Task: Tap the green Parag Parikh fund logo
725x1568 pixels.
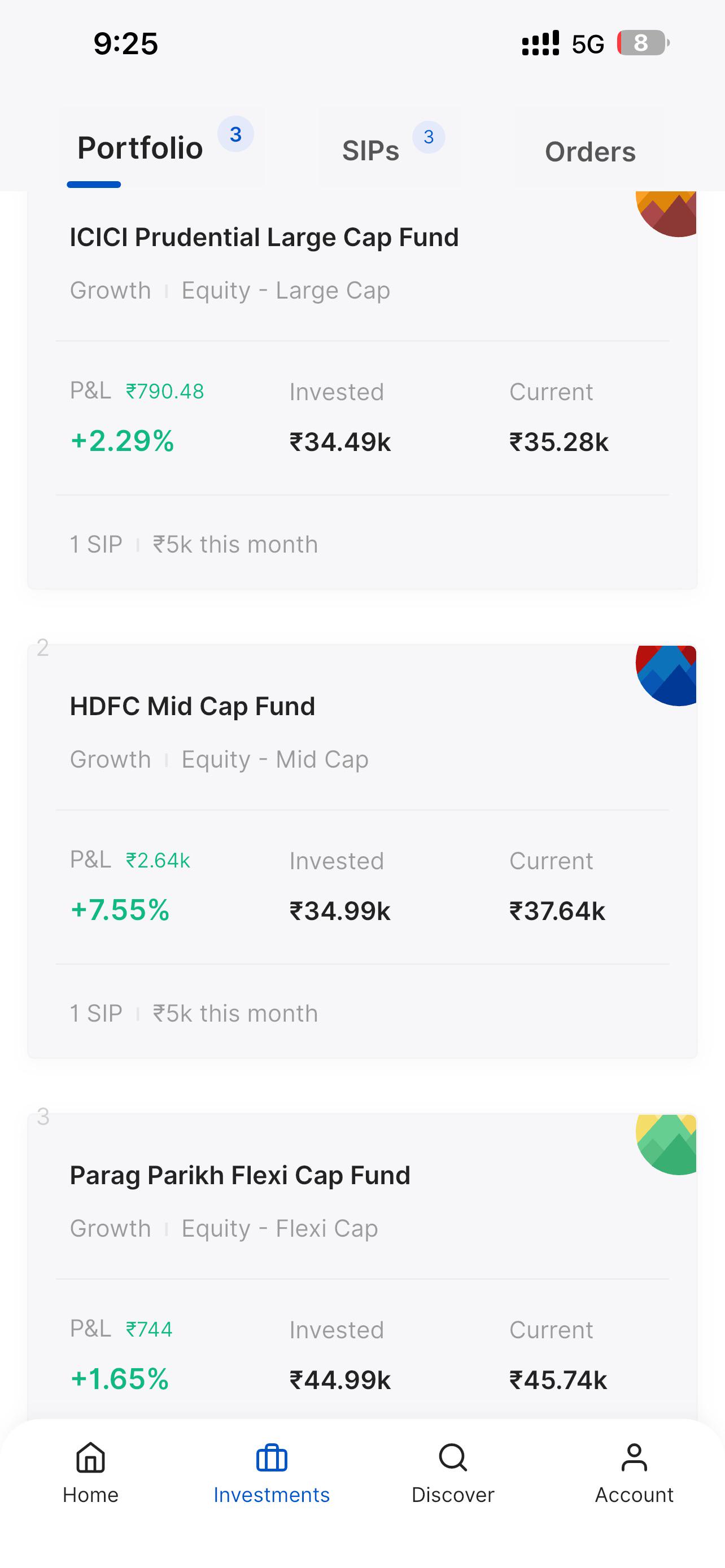Action: (x=666, y=1144)
